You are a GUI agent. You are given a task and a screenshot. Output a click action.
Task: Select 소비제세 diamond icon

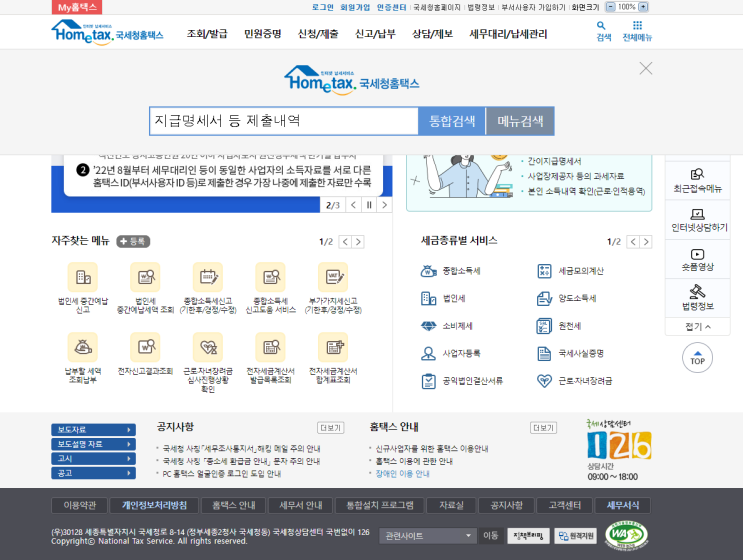coord(428,326)
